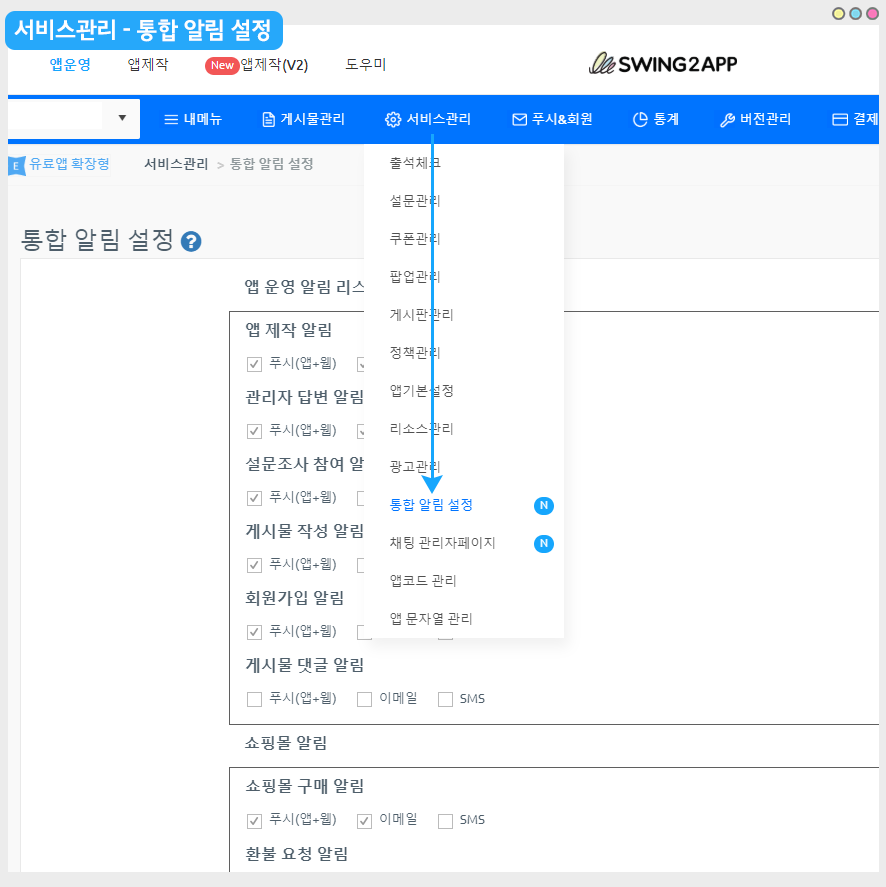
Task: Select 통합 알림 설정 from dropdown menu
Action: coord(431,505)
